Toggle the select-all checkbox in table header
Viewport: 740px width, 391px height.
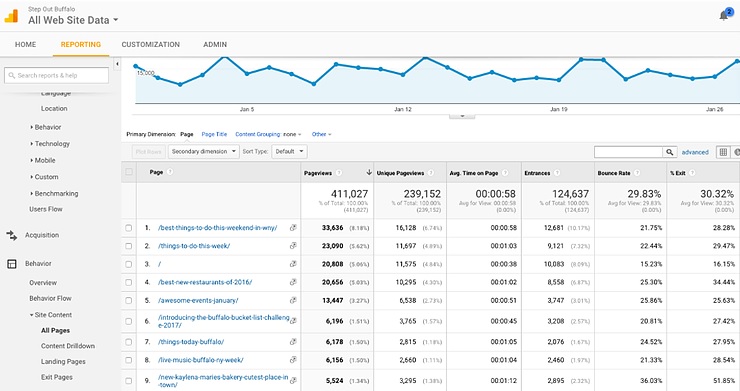click(x=129, y=172)
